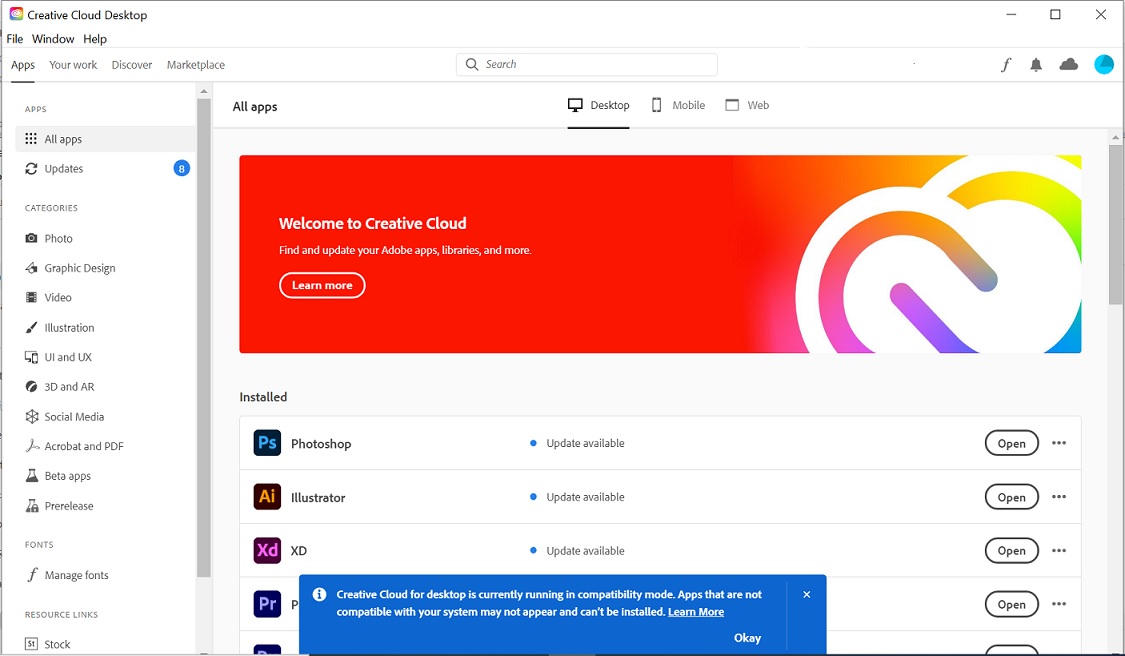
Task: Check cloud sync status icon
Action: pyautogui.click(x=1068, y=65)
